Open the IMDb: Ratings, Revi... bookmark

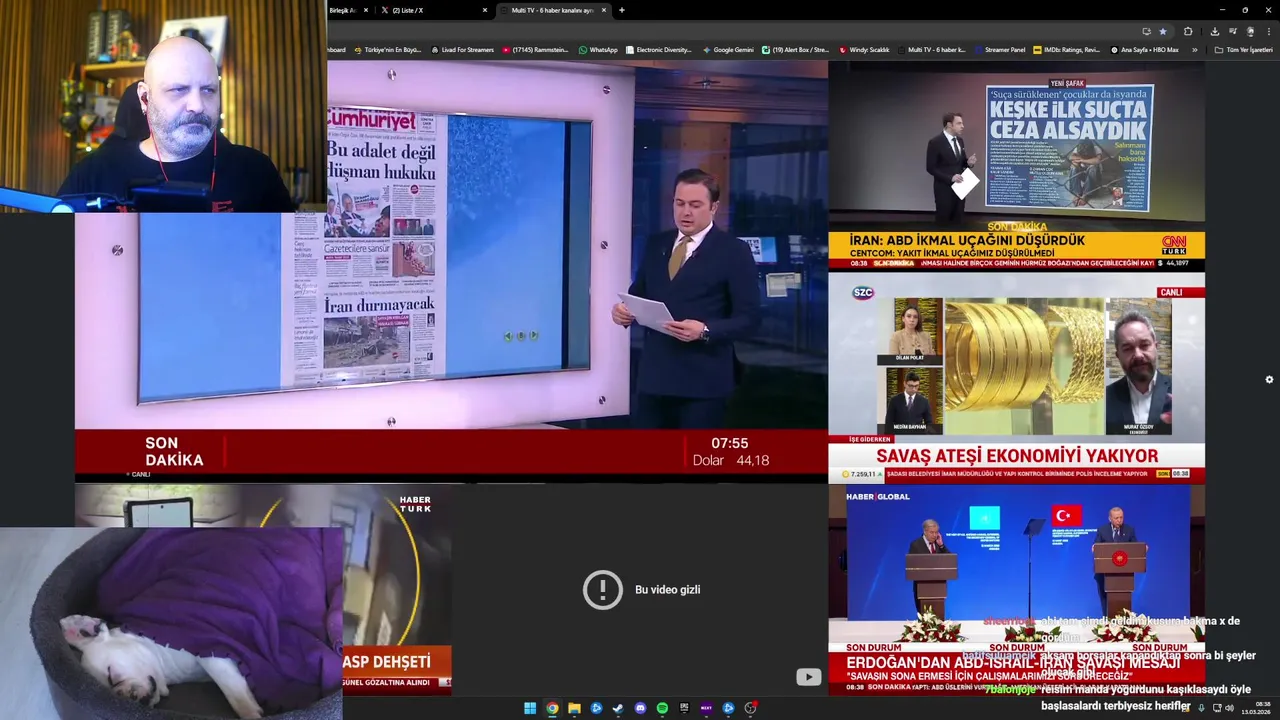[x=1065, y=49]
